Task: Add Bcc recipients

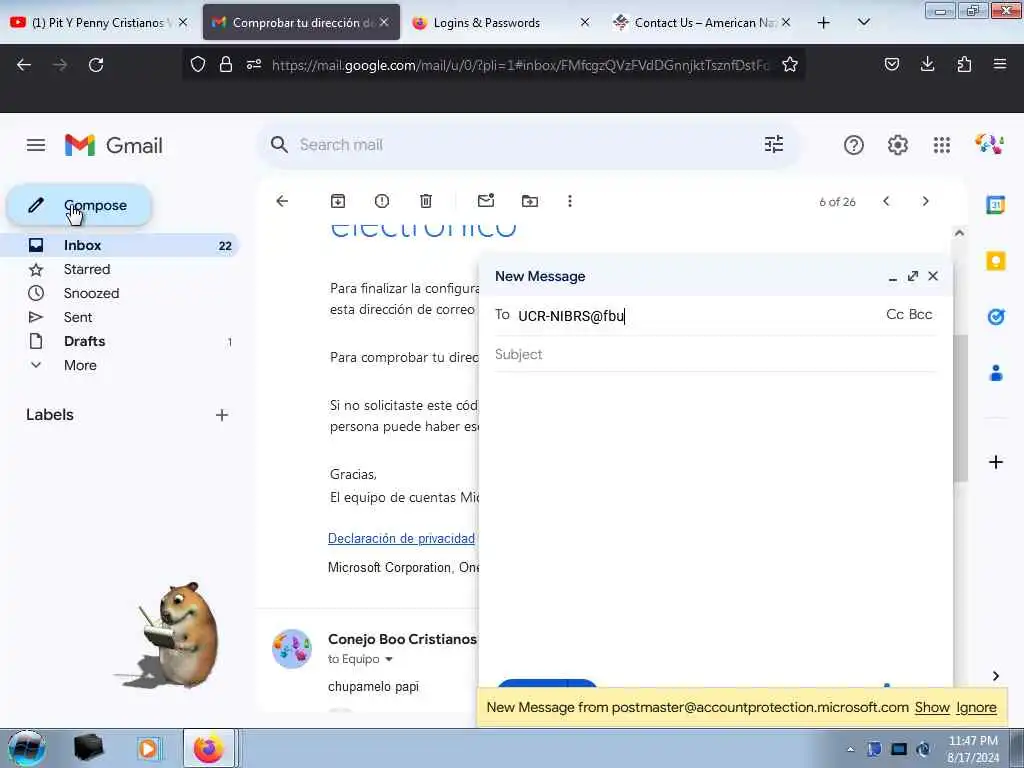Action: (x=920, y=315)
